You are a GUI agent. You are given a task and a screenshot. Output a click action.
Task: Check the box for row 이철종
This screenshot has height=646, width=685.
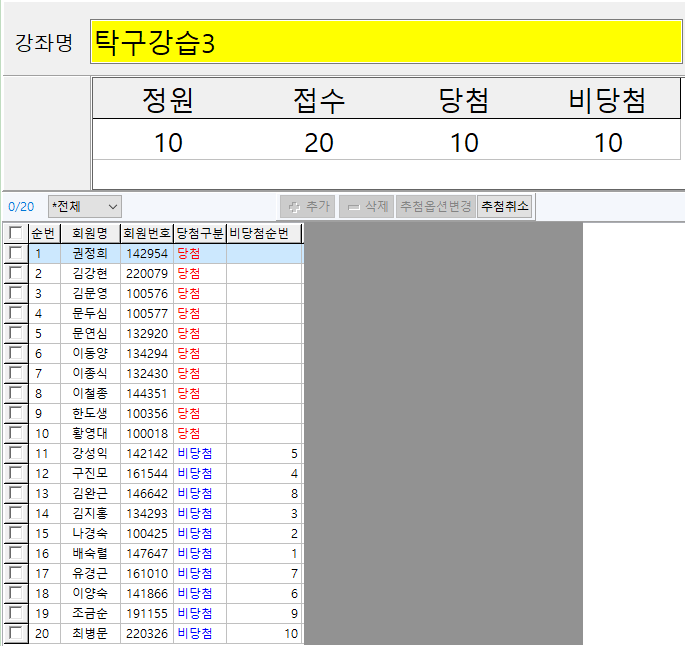click(x=16, y=393)
